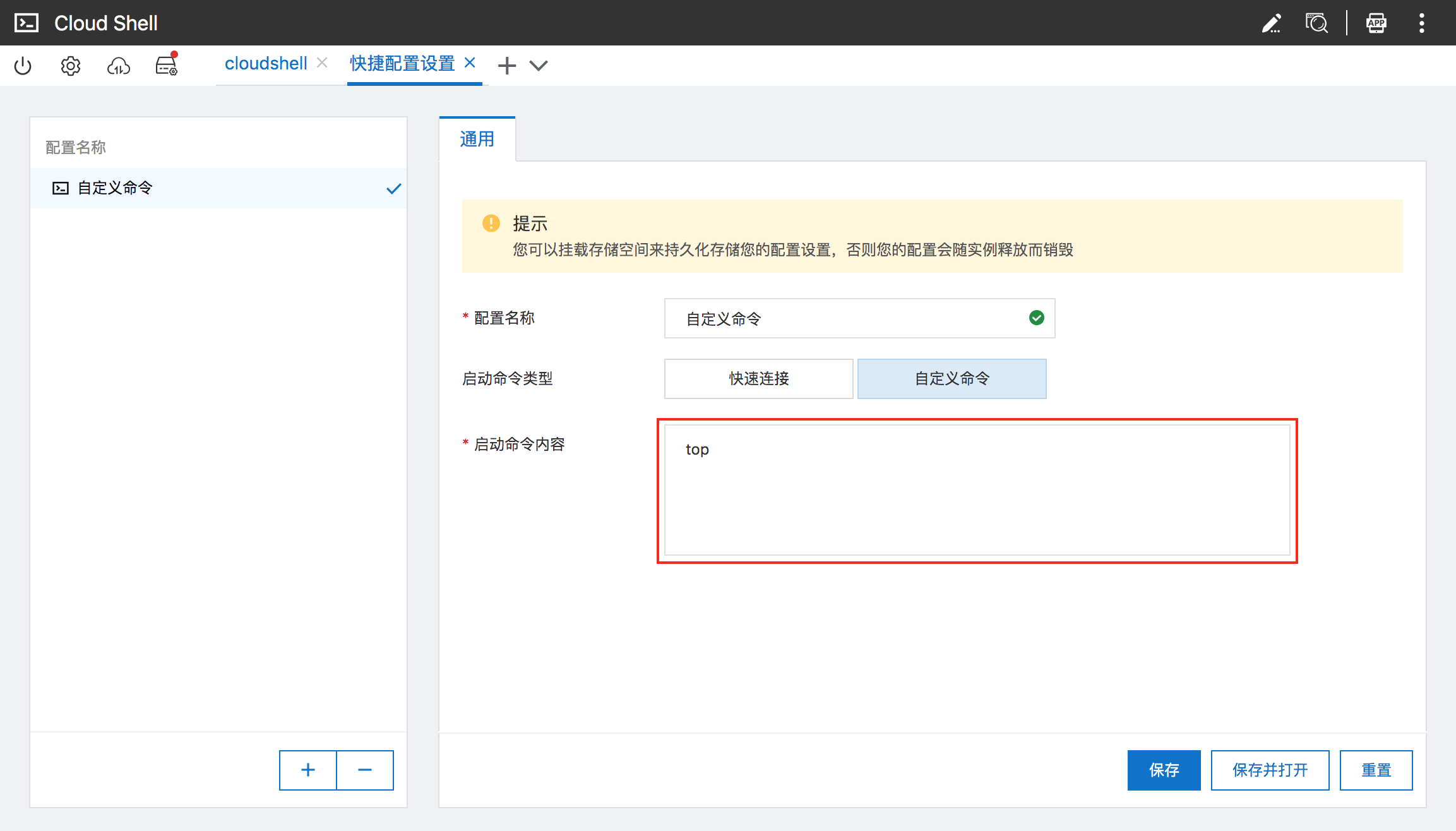The image size is (1456, 831).
Task: Close the 快捷配置设置 tab
Action: pos(470,63)
